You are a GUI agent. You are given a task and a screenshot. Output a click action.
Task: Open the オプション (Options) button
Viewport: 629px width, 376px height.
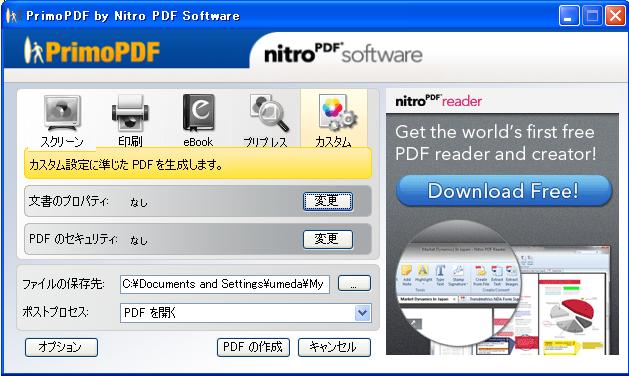tap(61, 347)
